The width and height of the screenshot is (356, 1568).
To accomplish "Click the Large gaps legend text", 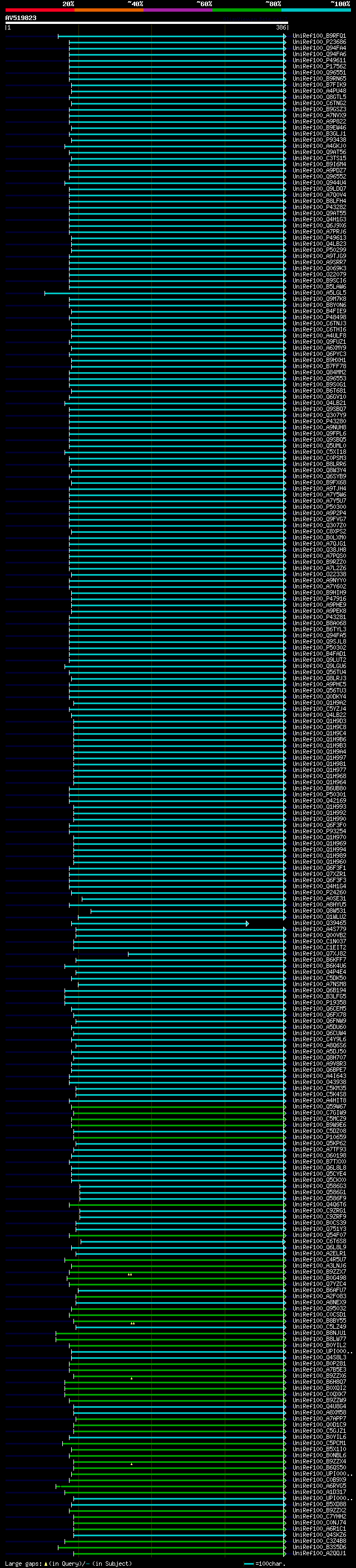I will tap(23, 1564).
